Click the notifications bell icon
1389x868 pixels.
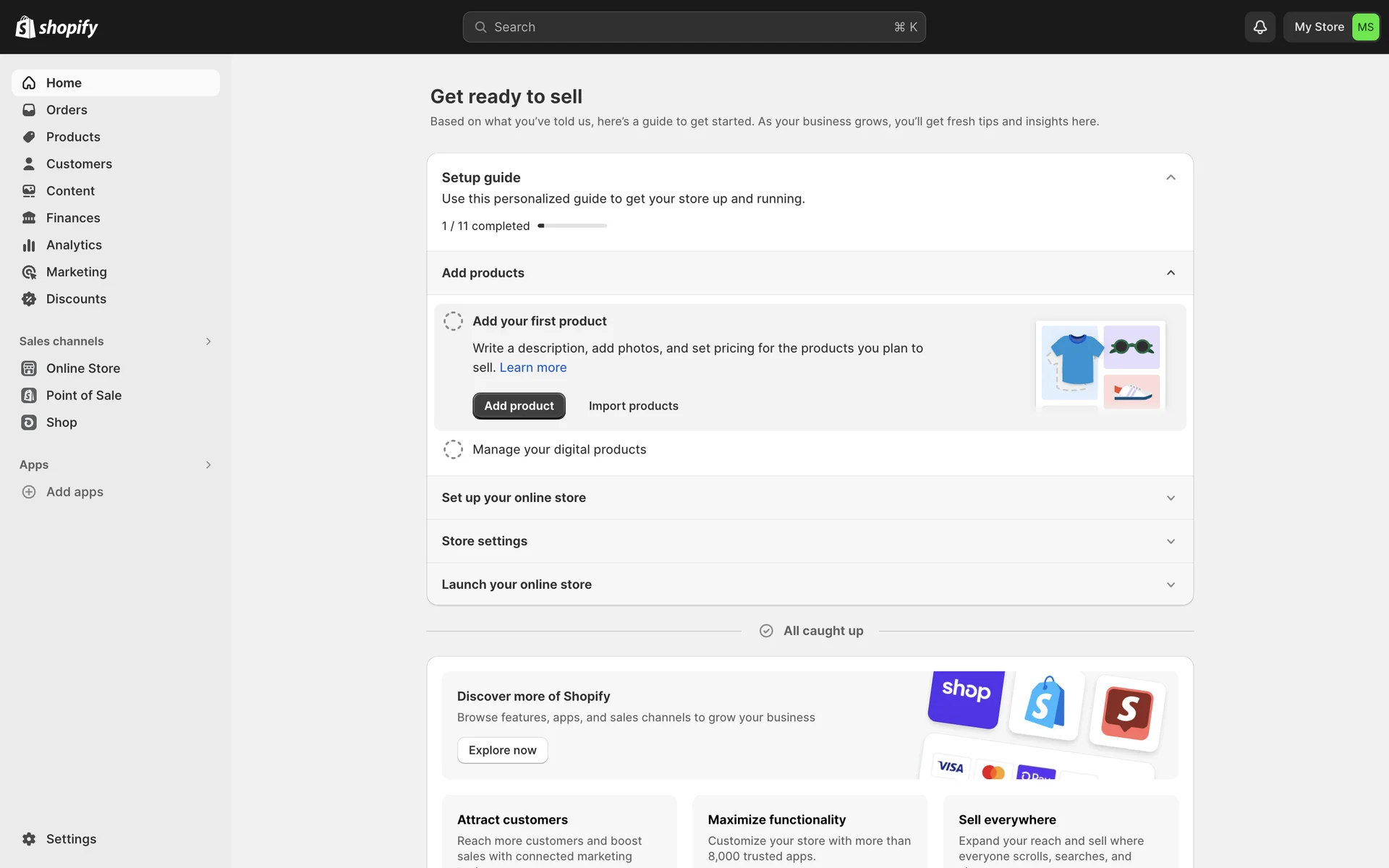[x=1260, y=27]
